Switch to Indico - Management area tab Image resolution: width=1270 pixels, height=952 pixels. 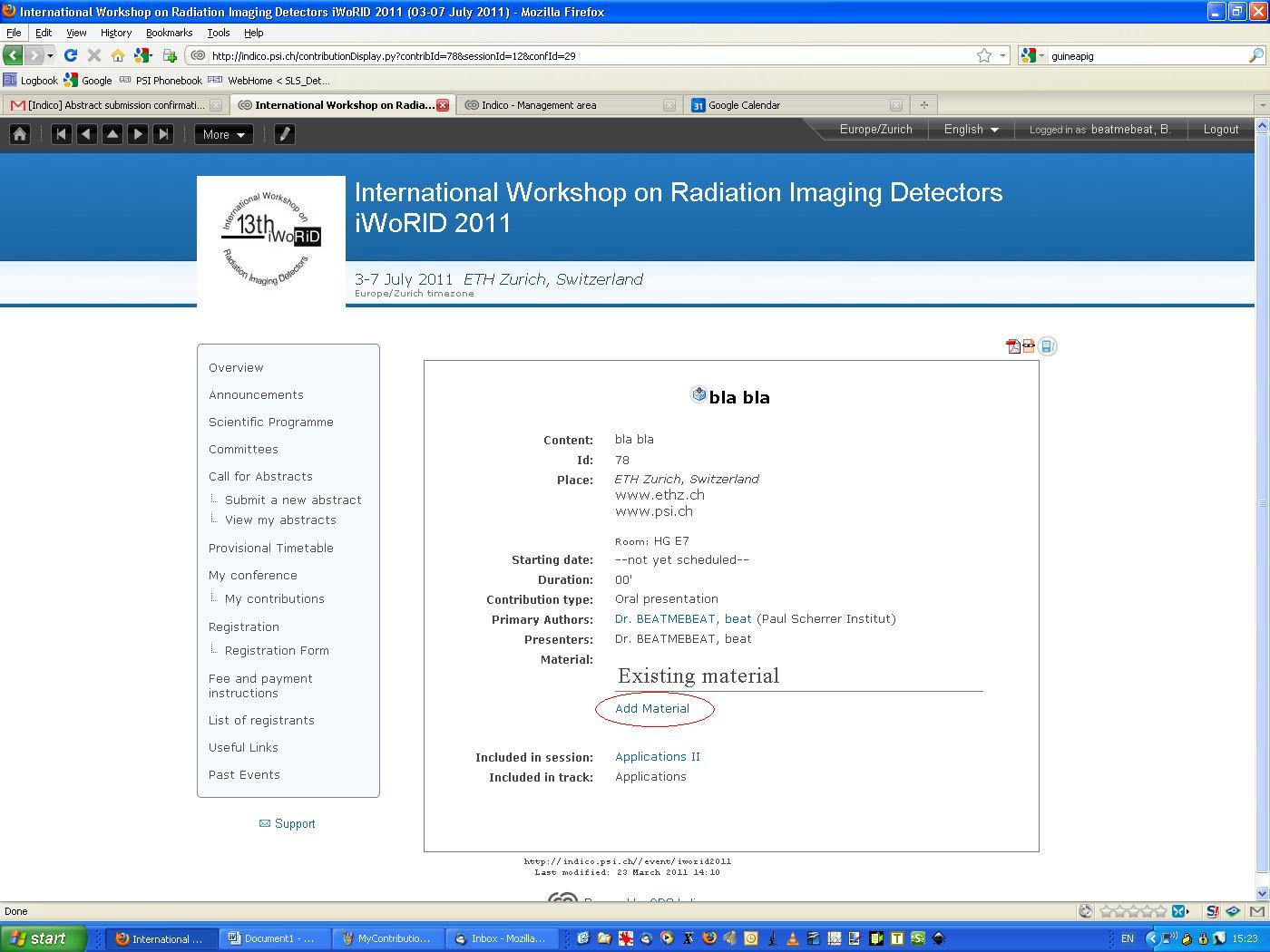point(539,105)
